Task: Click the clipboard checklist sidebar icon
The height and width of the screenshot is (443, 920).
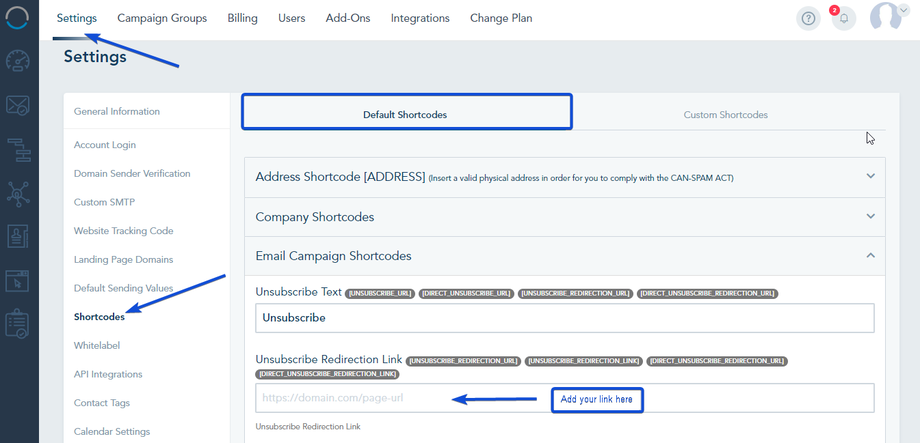Action: [18, 325]
